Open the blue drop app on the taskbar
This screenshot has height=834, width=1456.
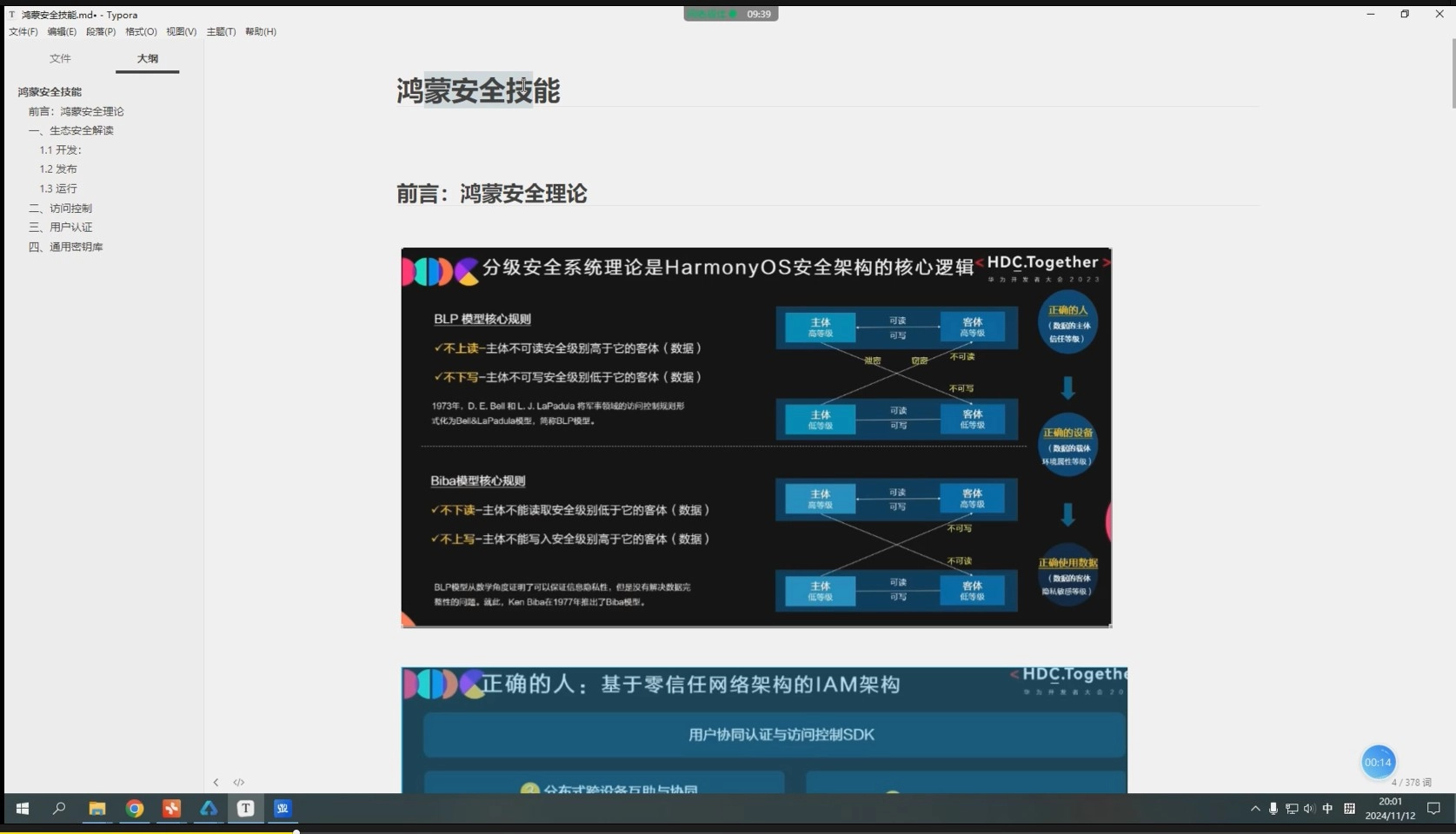click(x=208, y=809)
